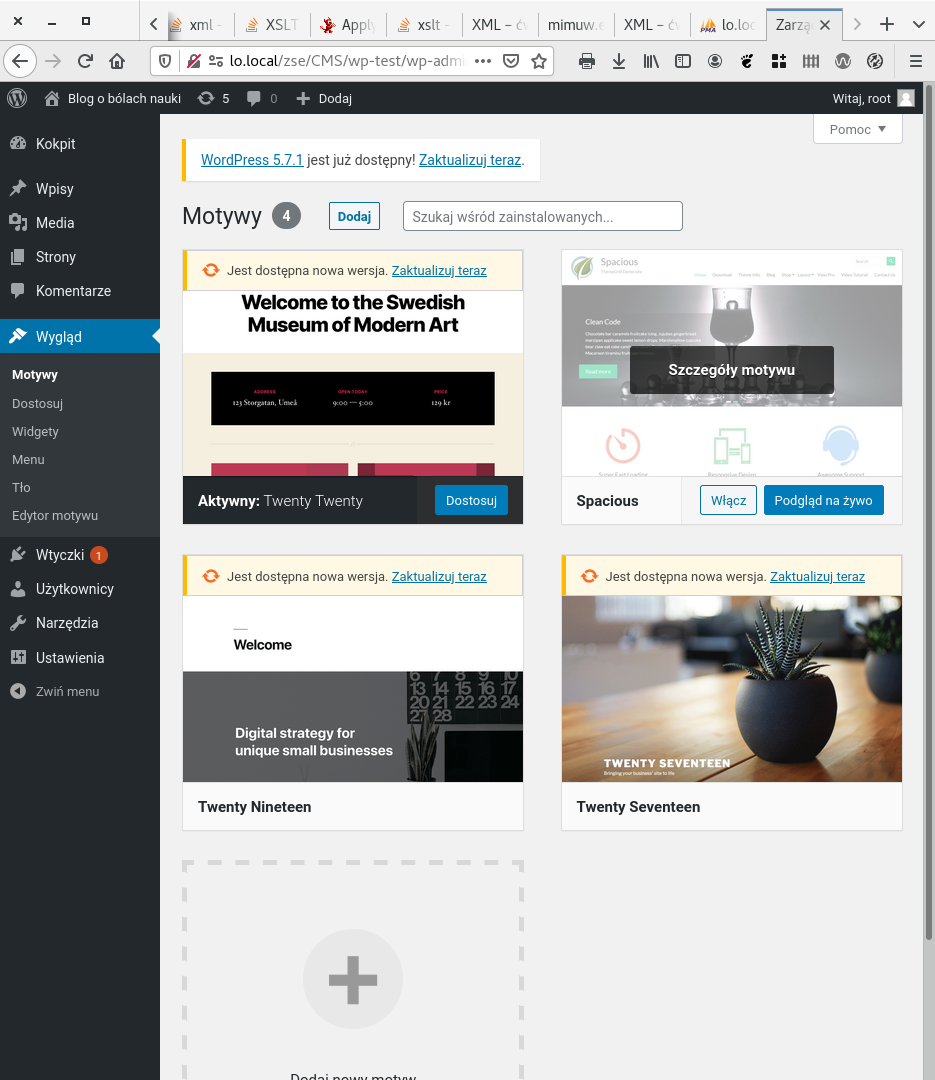This screenshot has width=935, height=1080.
Task: Go back with browser back arrow
Action: [20, 61]
